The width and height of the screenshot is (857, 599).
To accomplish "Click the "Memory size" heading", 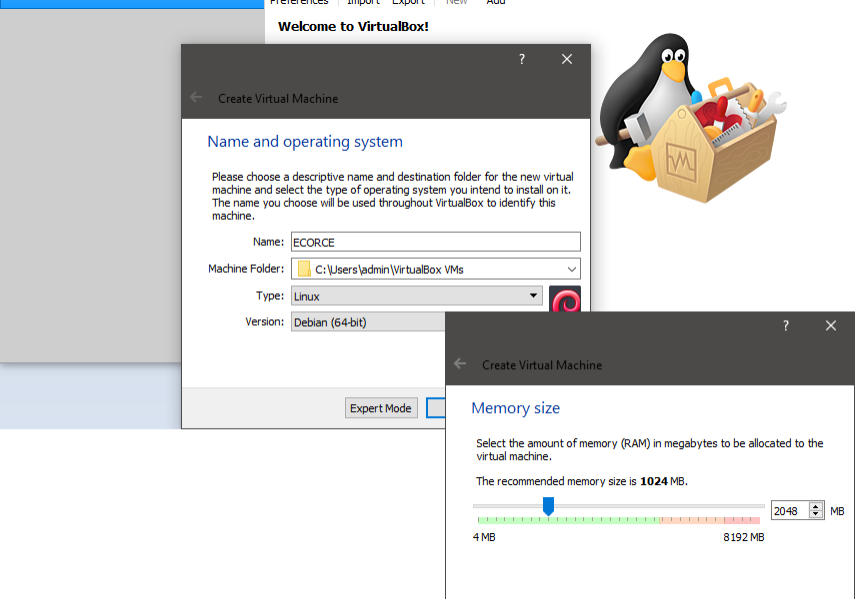I will pos(515,408).
